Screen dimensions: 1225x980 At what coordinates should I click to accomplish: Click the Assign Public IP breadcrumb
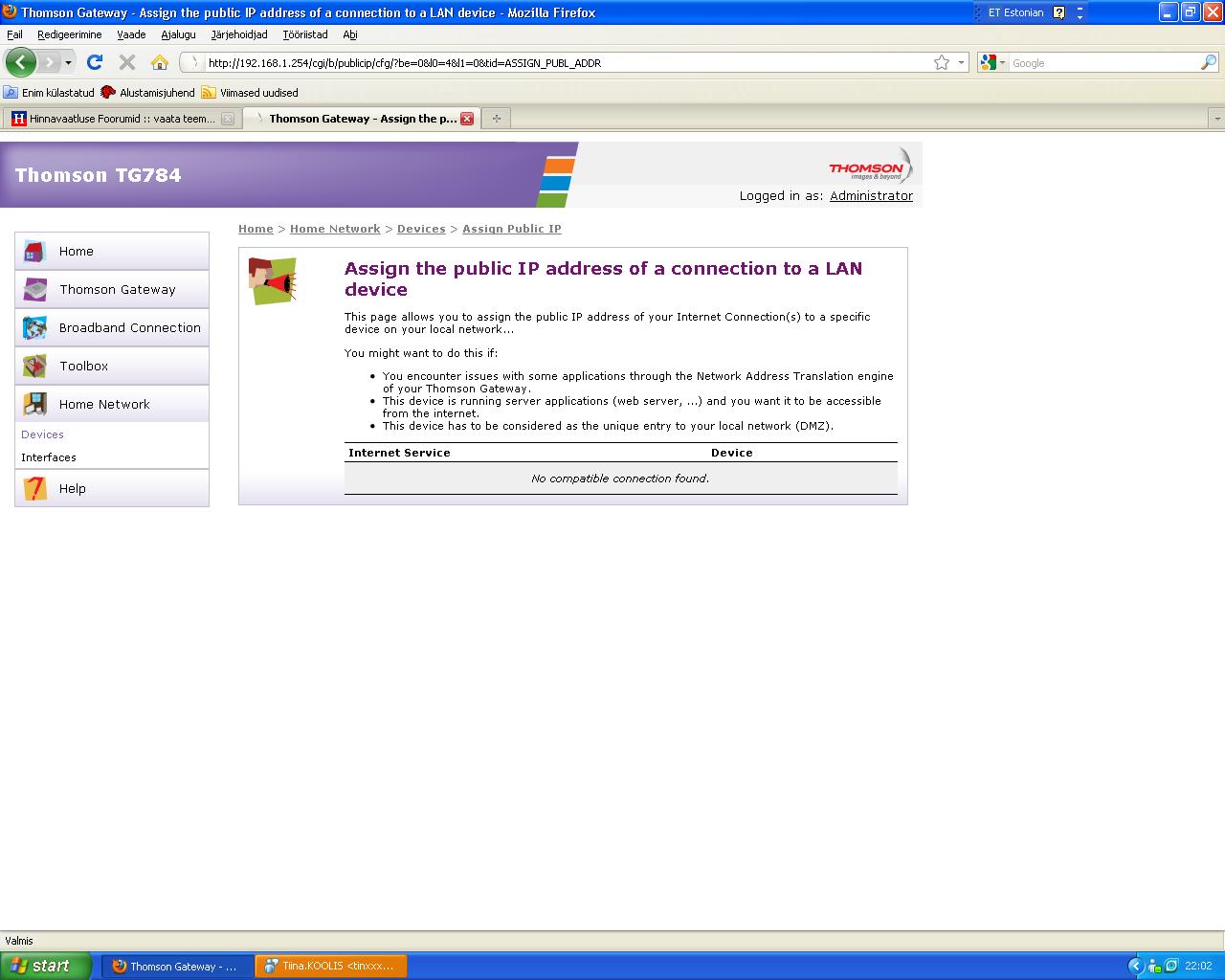tap(512, 229)
